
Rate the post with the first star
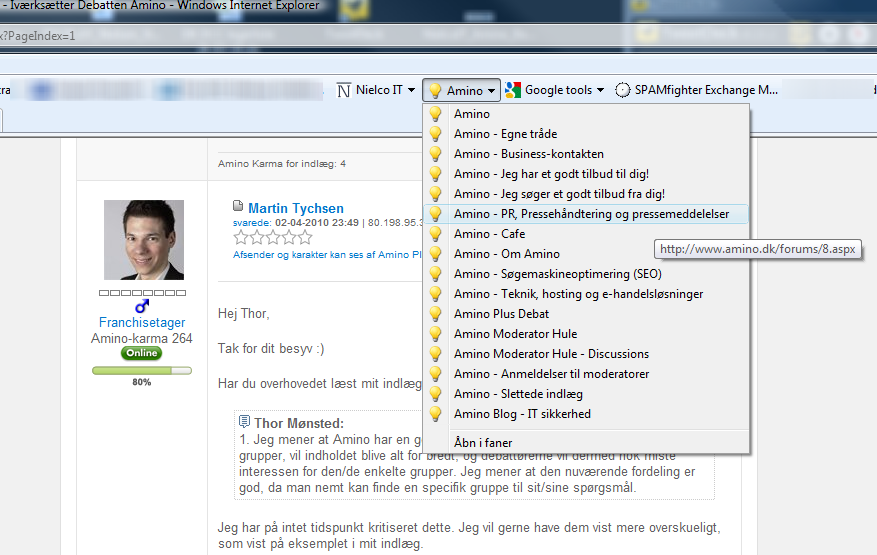click(241, 238)
